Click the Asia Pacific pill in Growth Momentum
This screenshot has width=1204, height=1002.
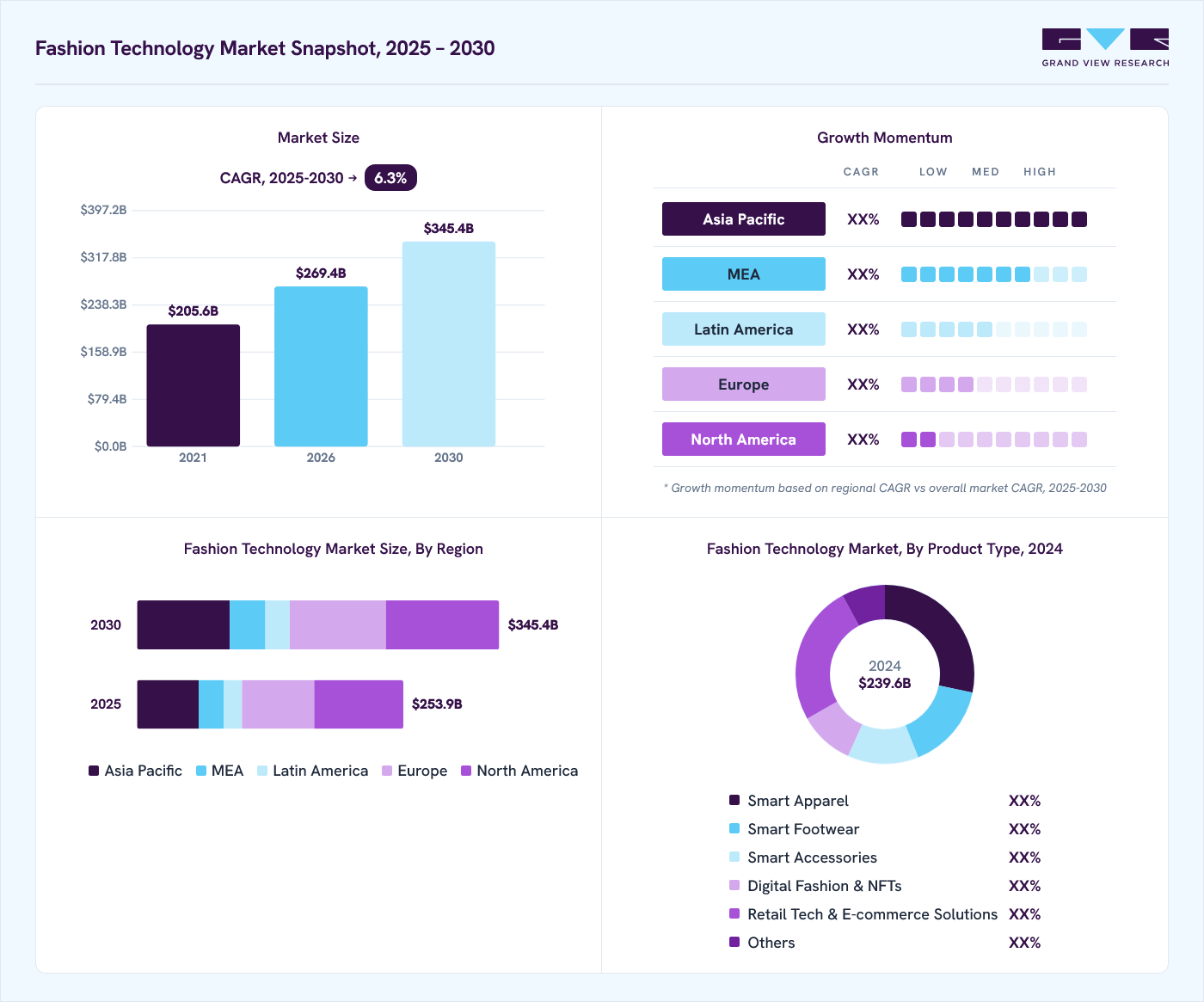(744, 219)
